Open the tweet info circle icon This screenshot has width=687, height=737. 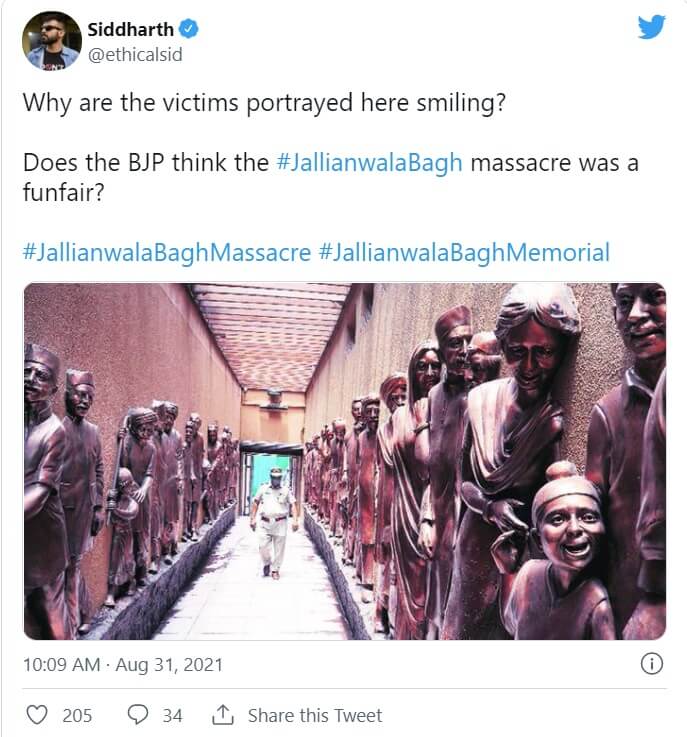(x=651, y=664)
